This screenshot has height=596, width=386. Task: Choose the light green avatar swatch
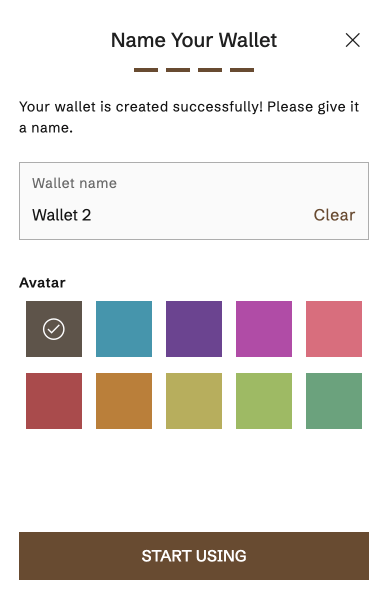click(264, 401)
